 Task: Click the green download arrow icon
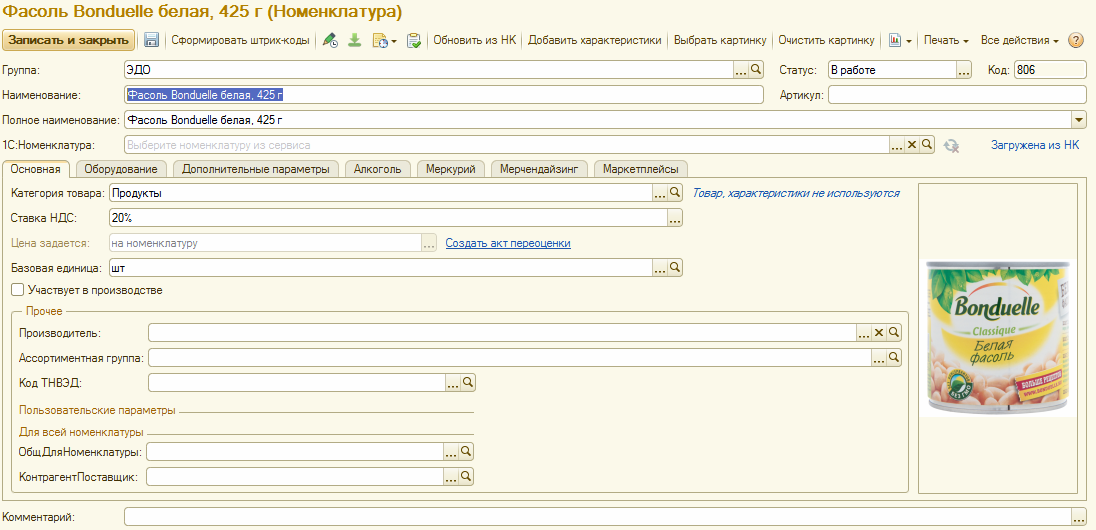tap(355, 41)
